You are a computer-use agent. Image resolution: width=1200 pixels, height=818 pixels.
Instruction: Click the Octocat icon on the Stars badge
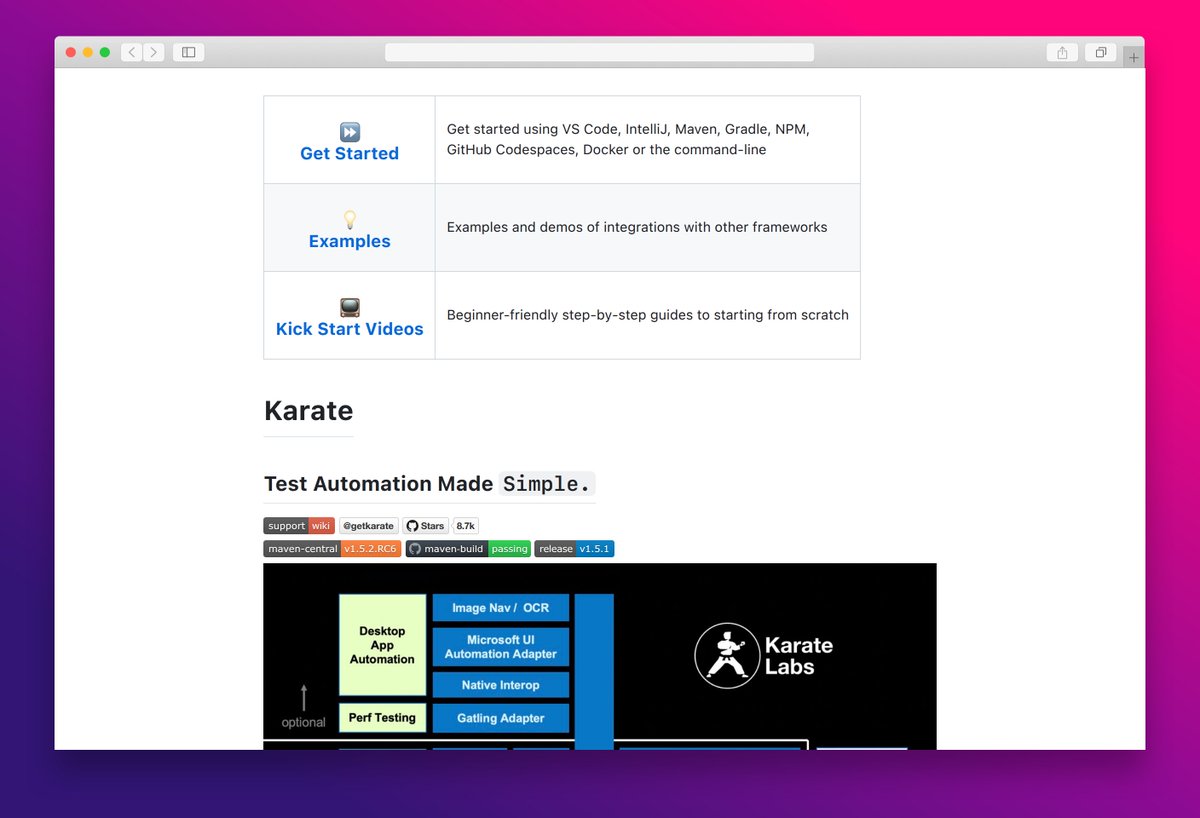pos(412,525)
